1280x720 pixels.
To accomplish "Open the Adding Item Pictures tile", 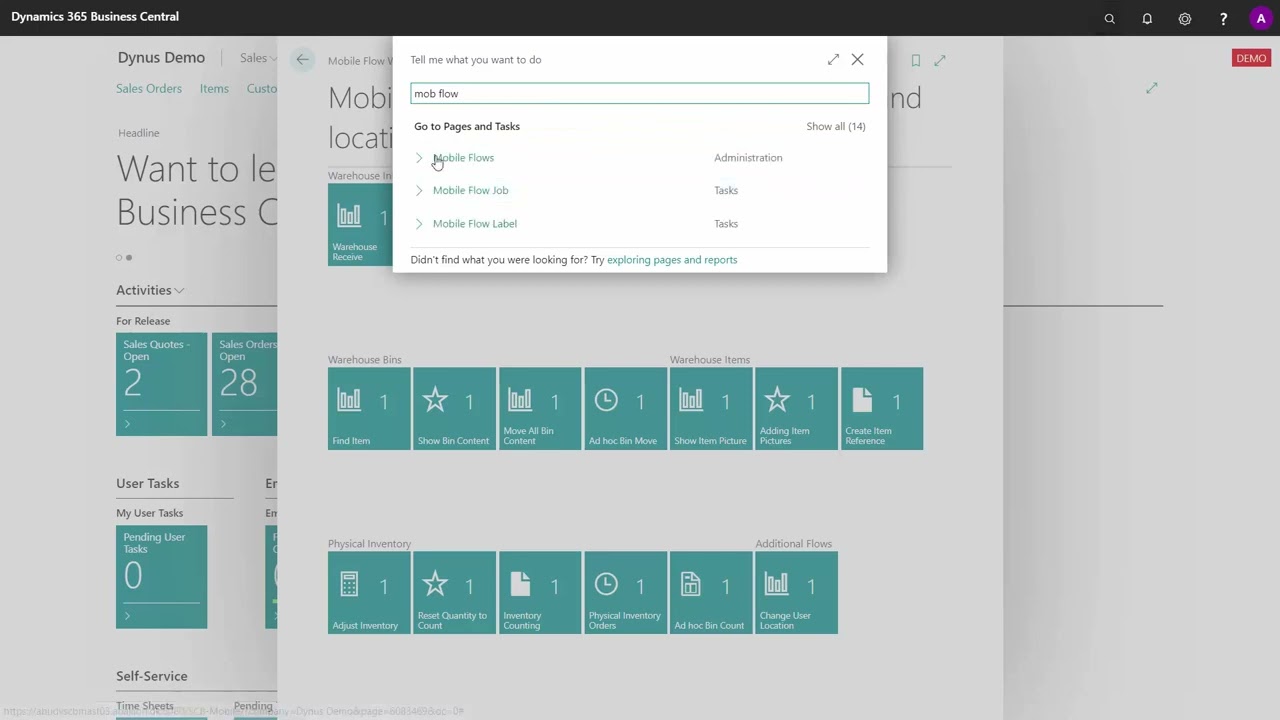I will click(x=796, y=408).
